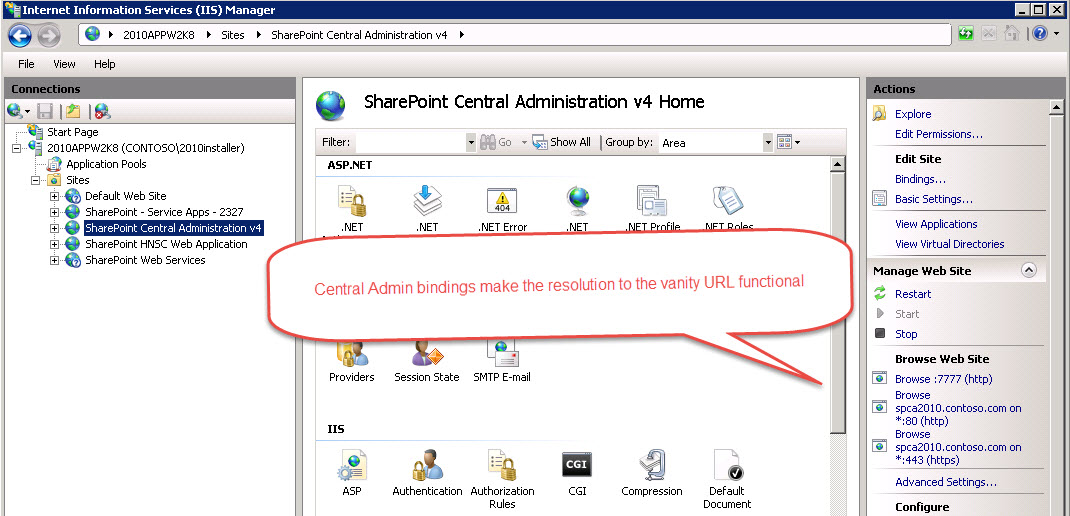Open the Providers feature

coord(351,360)
